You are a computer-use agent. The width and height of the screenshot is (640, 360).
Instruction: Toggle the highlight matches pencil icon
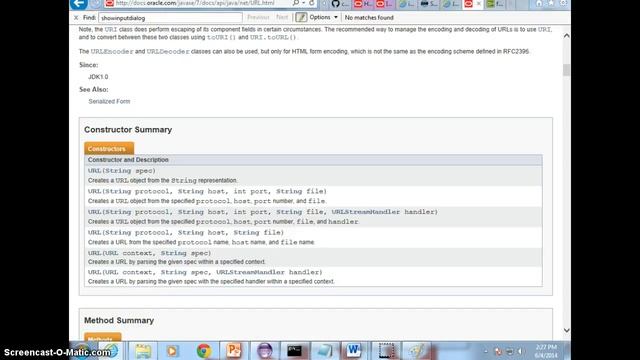tap(301, 18)
